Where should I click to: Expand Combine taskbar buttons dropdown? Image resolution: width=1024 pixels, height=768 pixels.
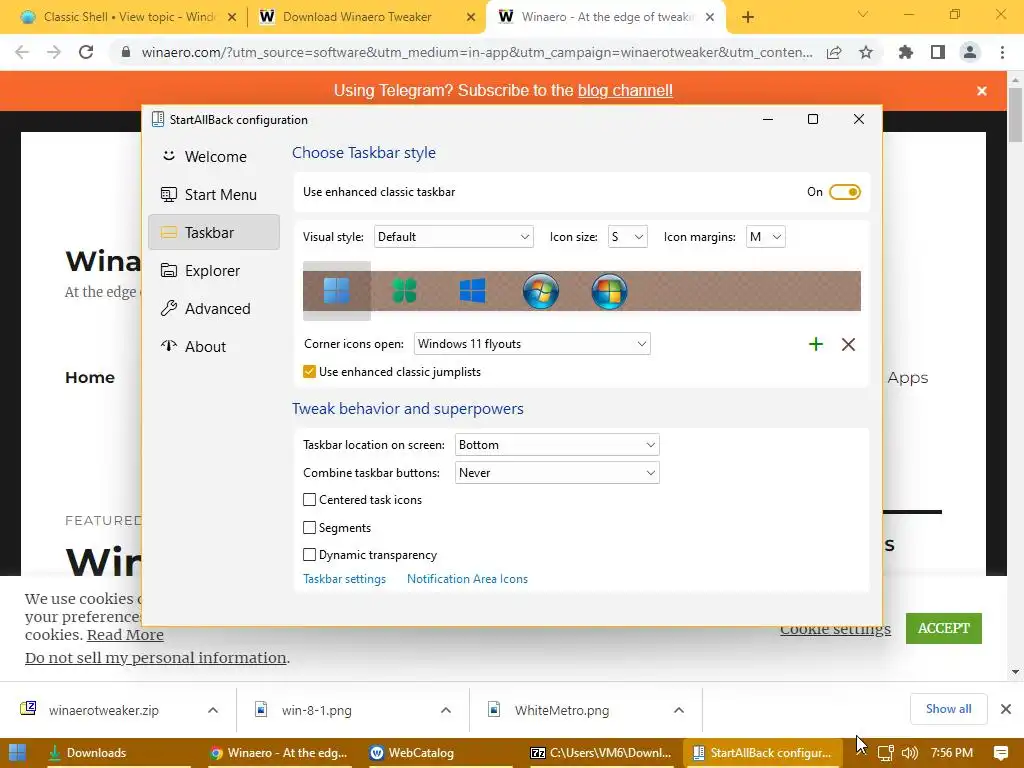[557, 473]
